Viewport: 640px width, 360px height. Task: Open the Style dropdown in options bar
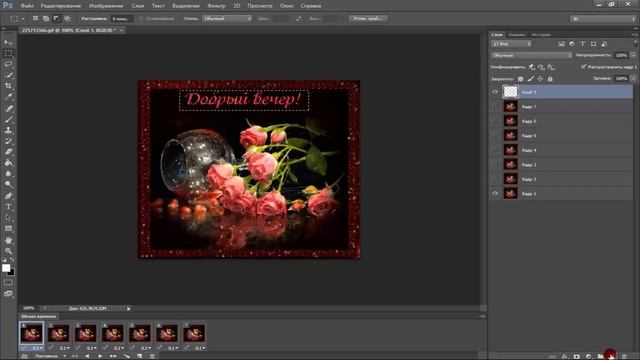227,19
